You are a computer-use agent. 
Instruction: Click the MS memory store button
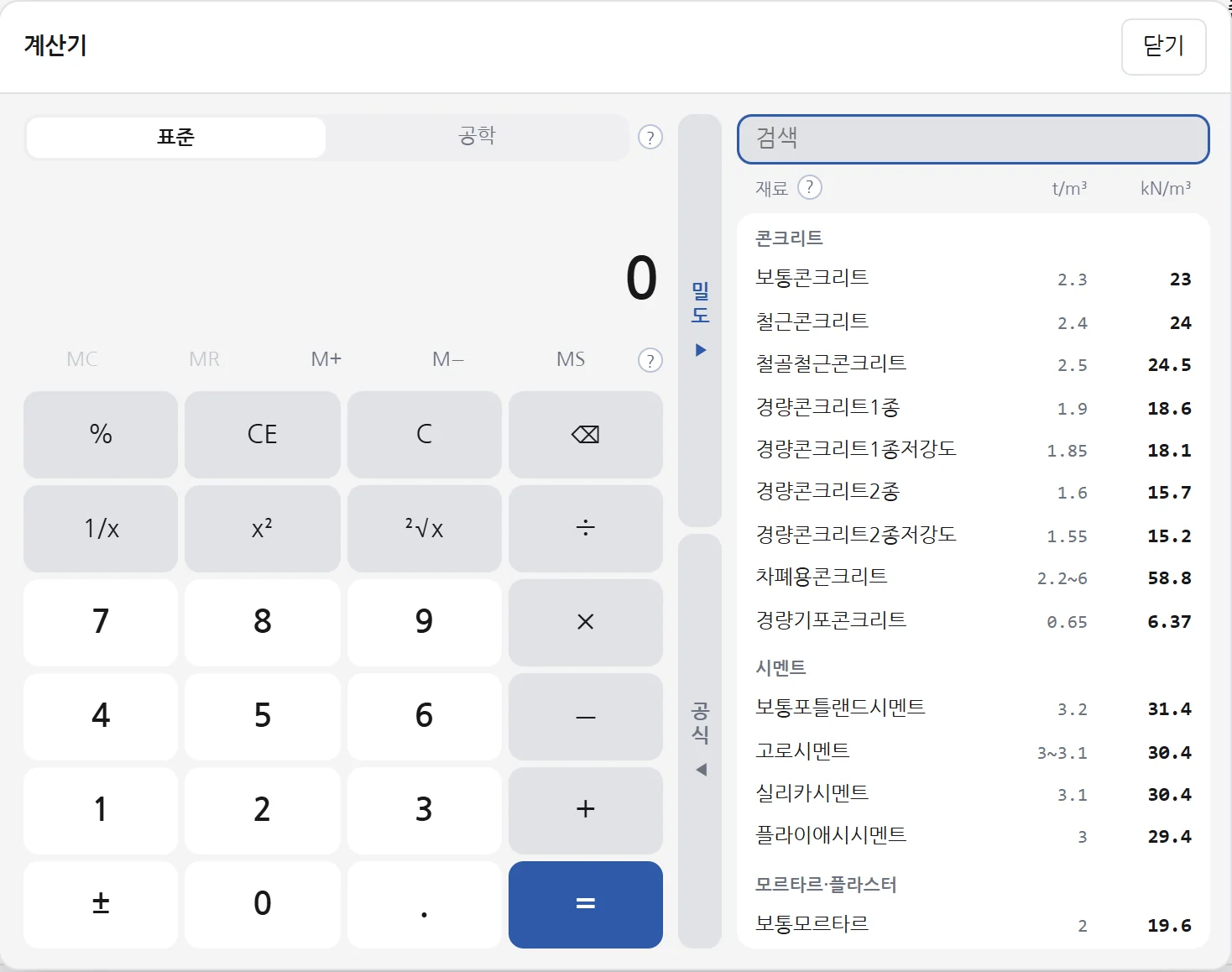tap(571, 359)
